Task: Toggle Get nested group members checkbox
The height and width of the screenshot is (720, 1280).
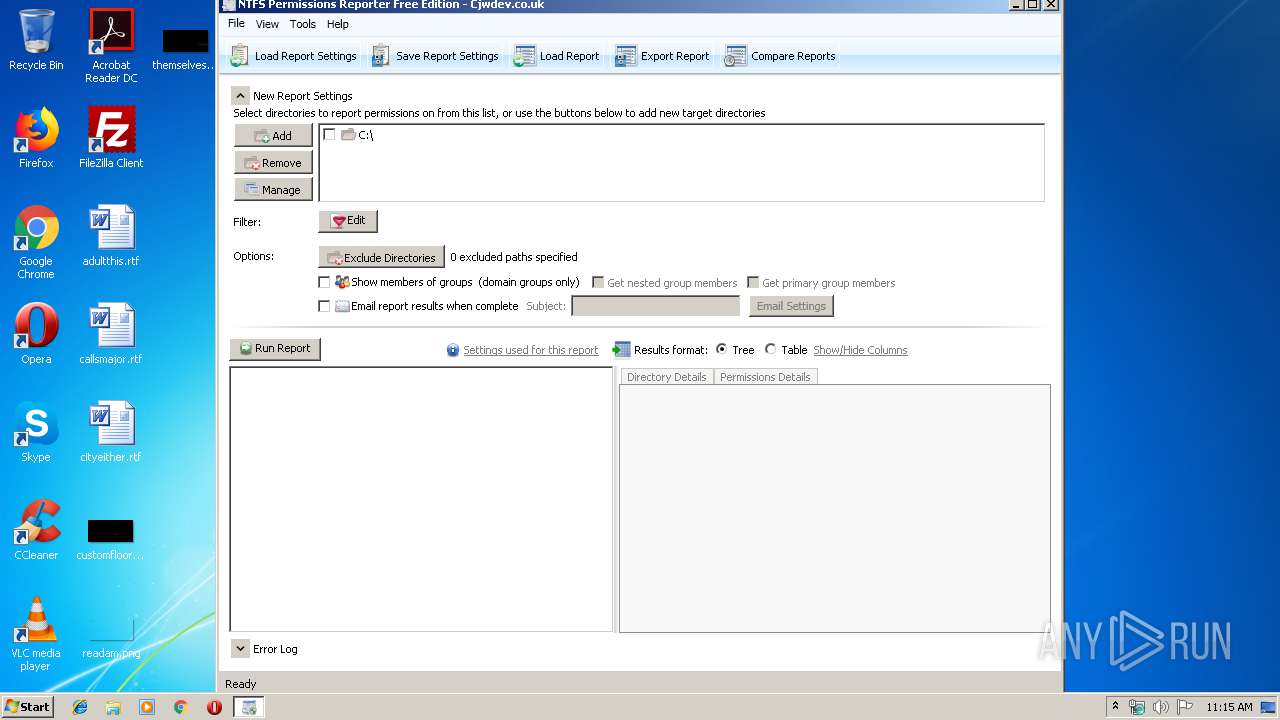Action: tap(598, 283)
